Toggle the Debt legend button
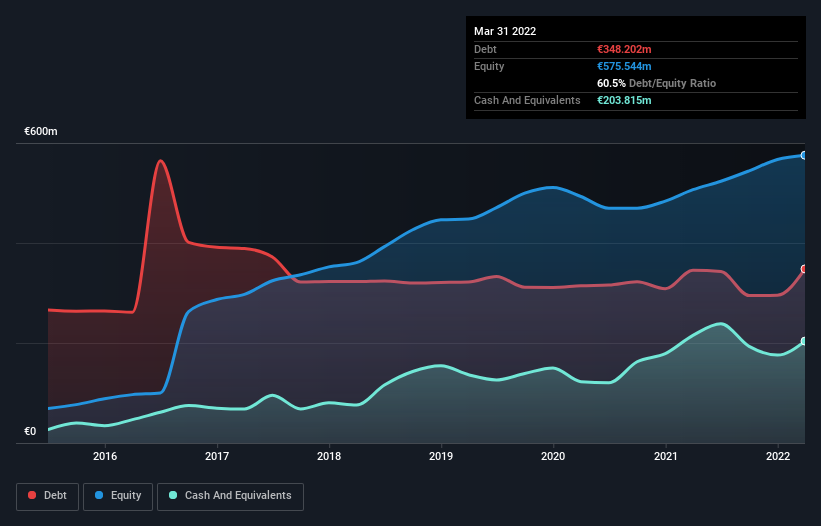Viewport: 821px width, 526px height. (48, 496)
